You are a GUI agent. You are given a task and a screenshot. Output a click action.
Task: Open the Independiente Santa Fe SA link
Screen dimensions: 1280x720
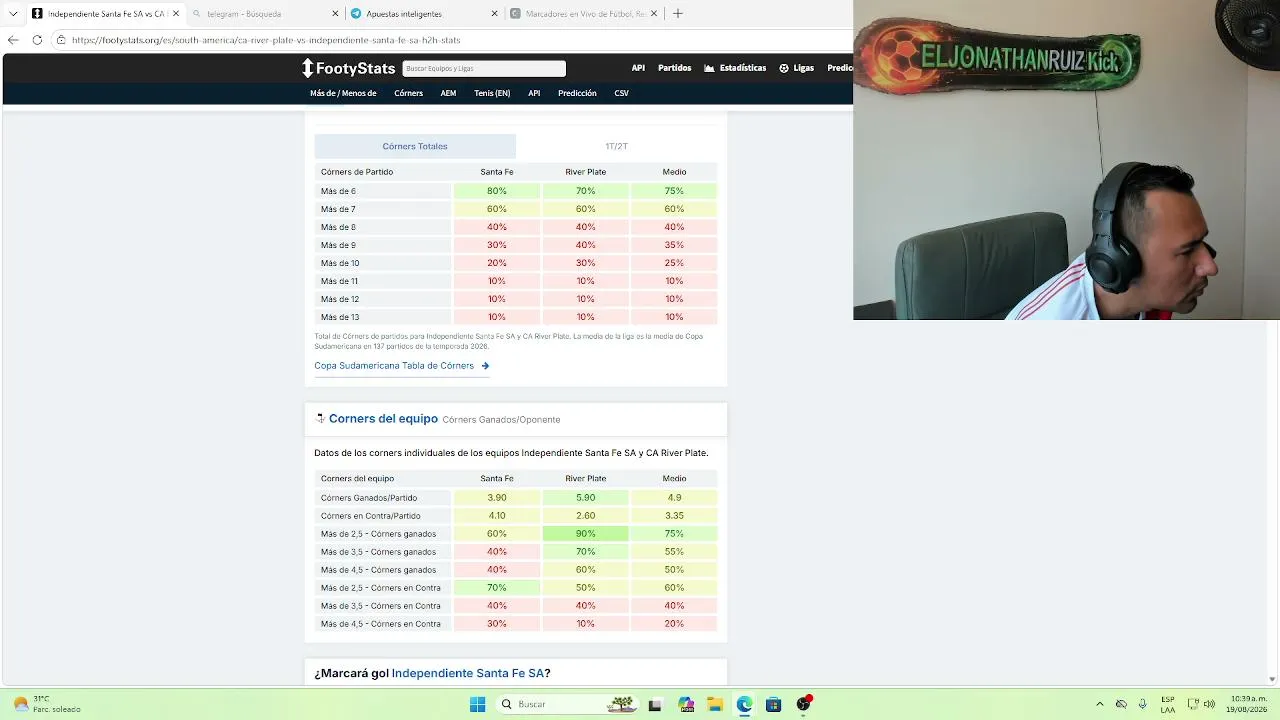[x=468, y=673]
